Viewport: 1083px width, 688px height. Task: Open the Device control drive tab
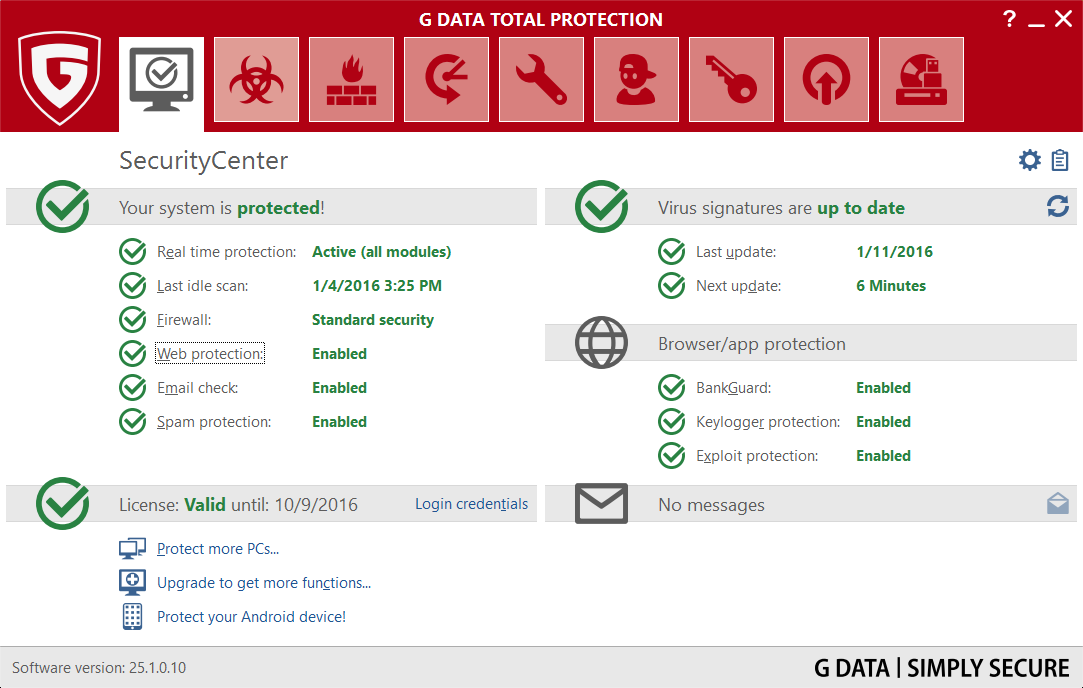click(x=921, y=79)
